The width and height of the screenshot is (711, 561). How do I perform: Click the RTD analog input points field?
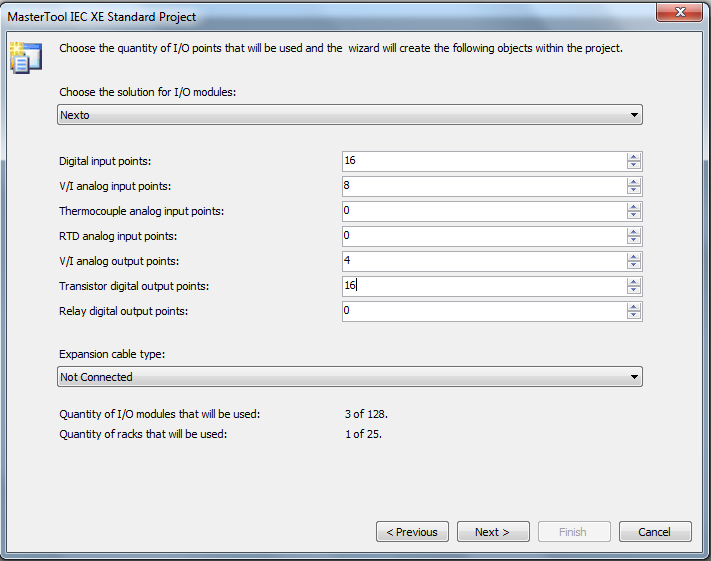click(484, 236)
